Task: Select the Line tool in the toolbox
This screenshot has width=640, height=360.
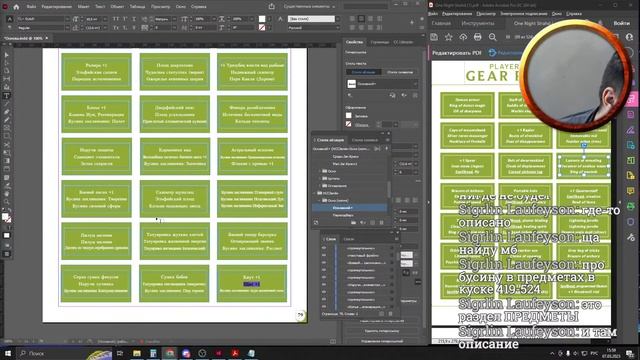Action: [x=7, y=104]
